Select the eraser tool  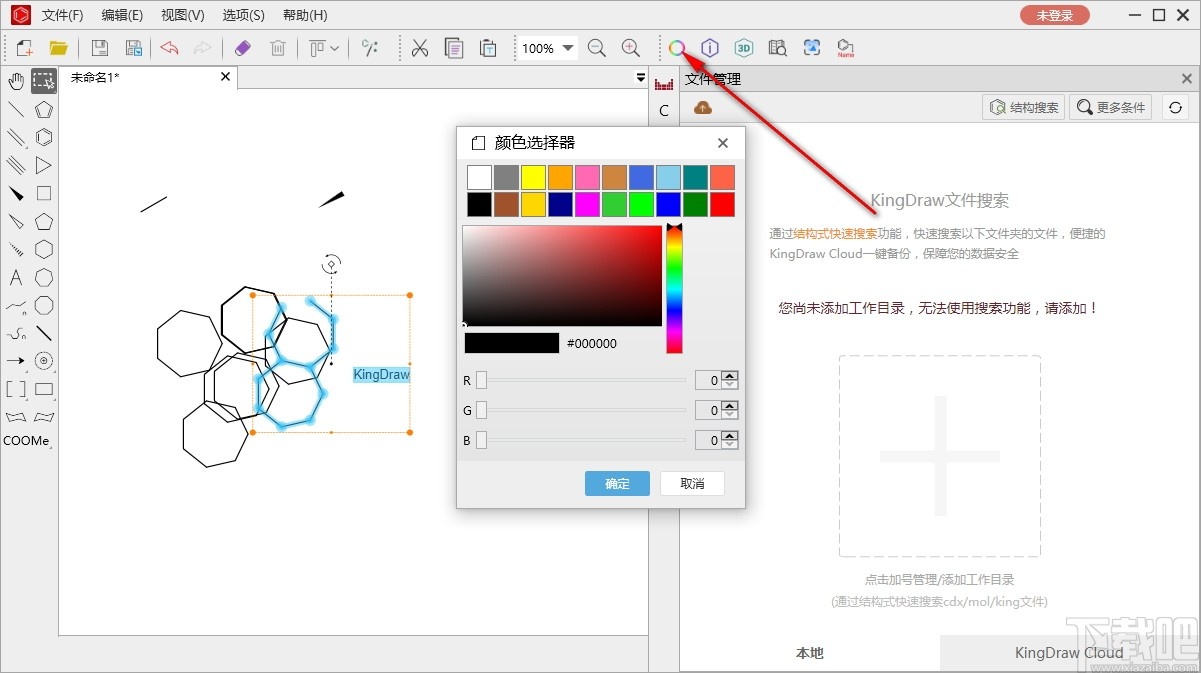(x=242, y=47)
